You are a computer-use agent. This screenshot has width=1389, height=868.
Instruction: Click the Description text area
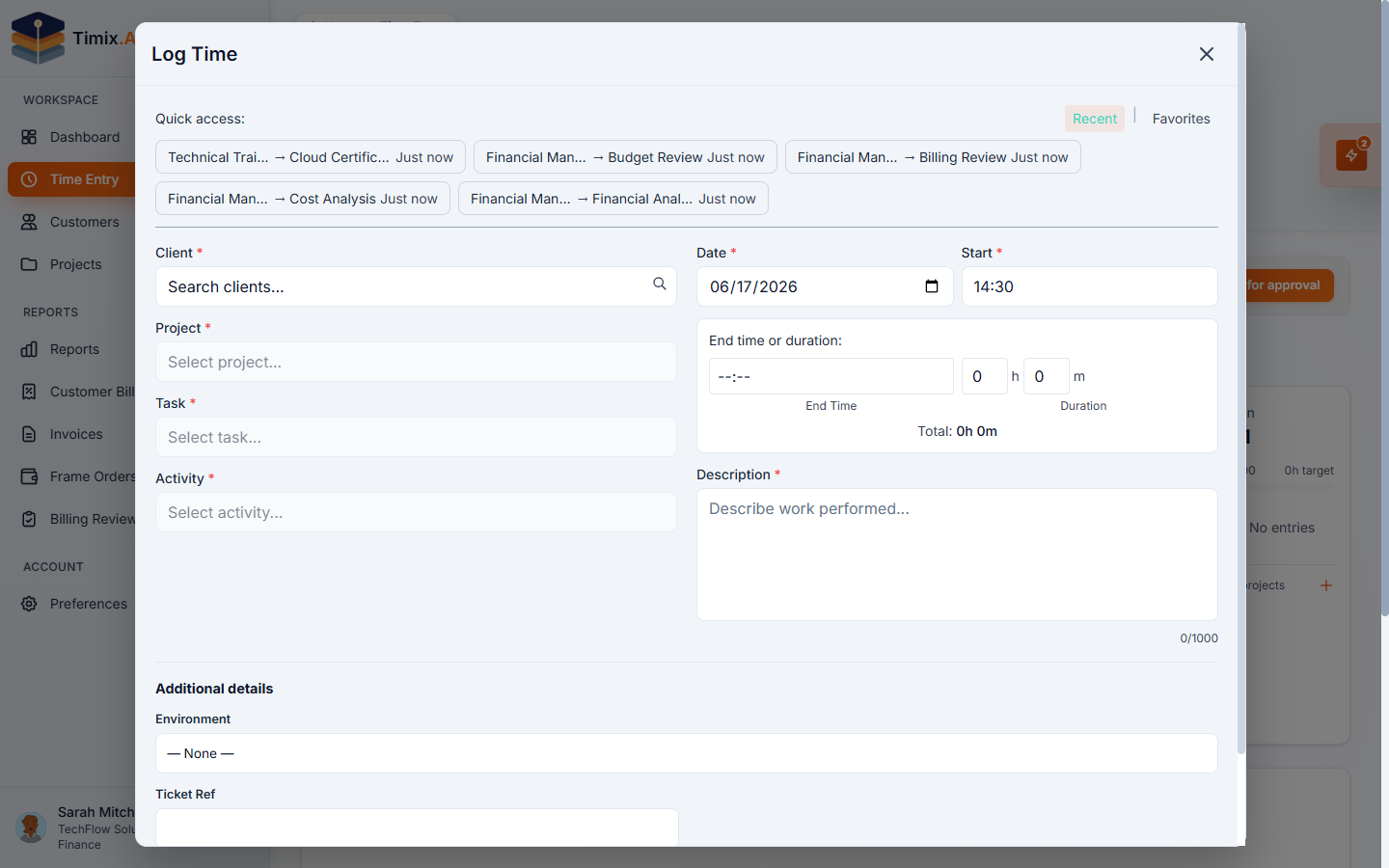point(957,555)
